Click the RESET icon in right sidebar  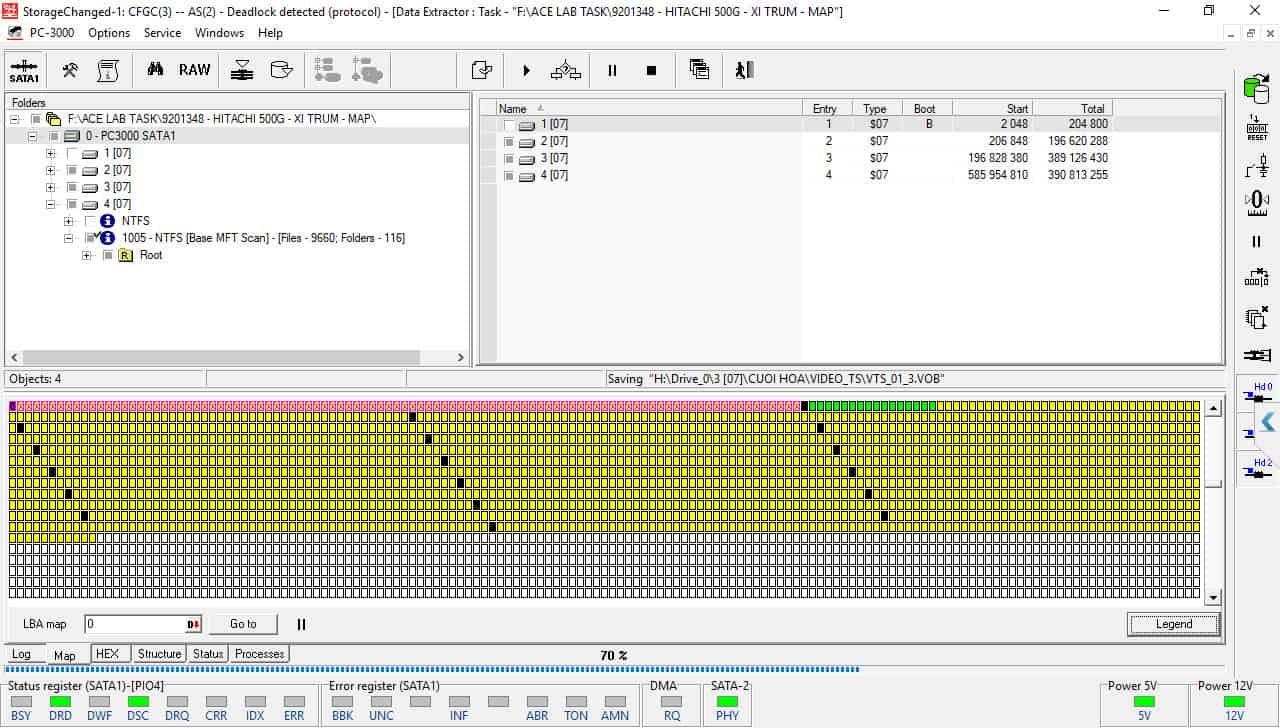pyautogui.click(x=1257, y=127)
